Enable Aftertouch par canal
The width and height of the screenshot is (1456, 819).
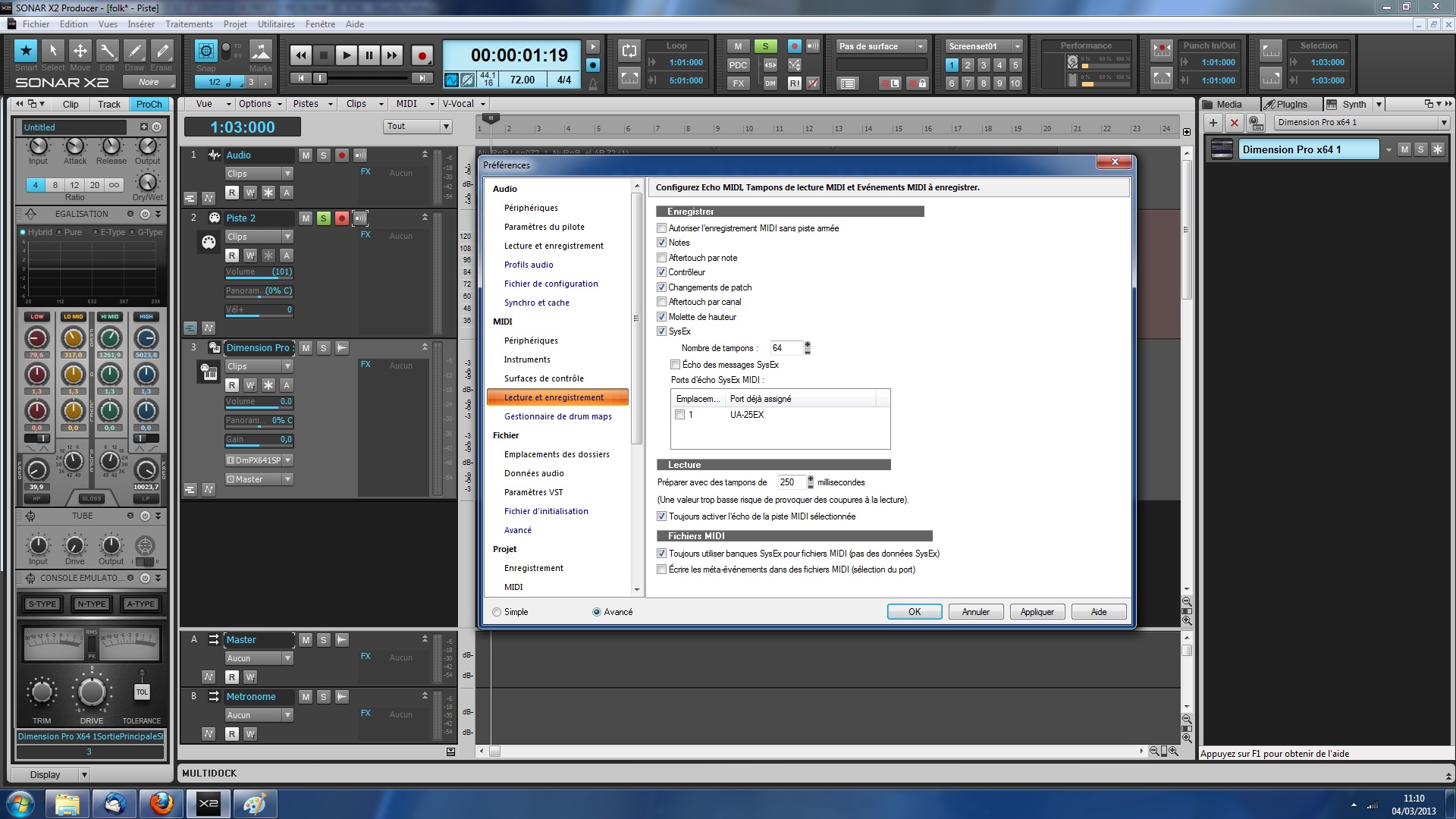662,302
